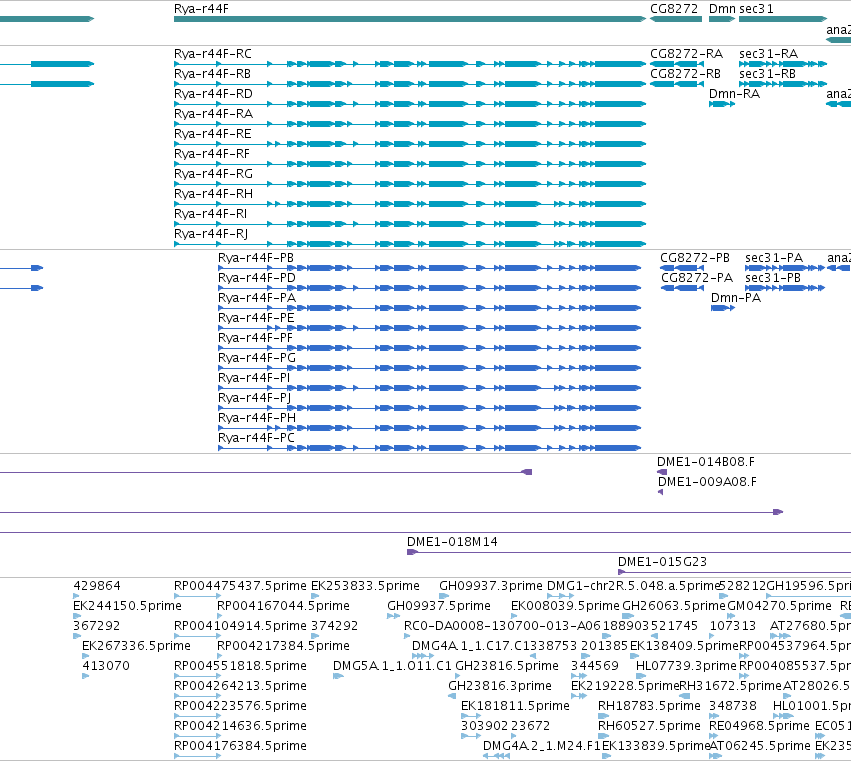Click EST feature 429864

[97, 586]
